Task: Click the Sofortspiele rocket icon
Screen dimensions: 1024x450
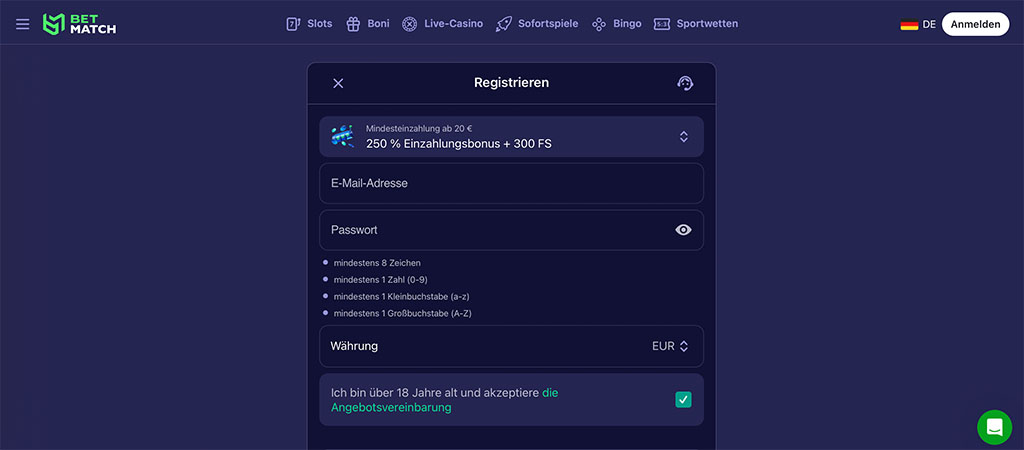Action: (x=504, y=24)
